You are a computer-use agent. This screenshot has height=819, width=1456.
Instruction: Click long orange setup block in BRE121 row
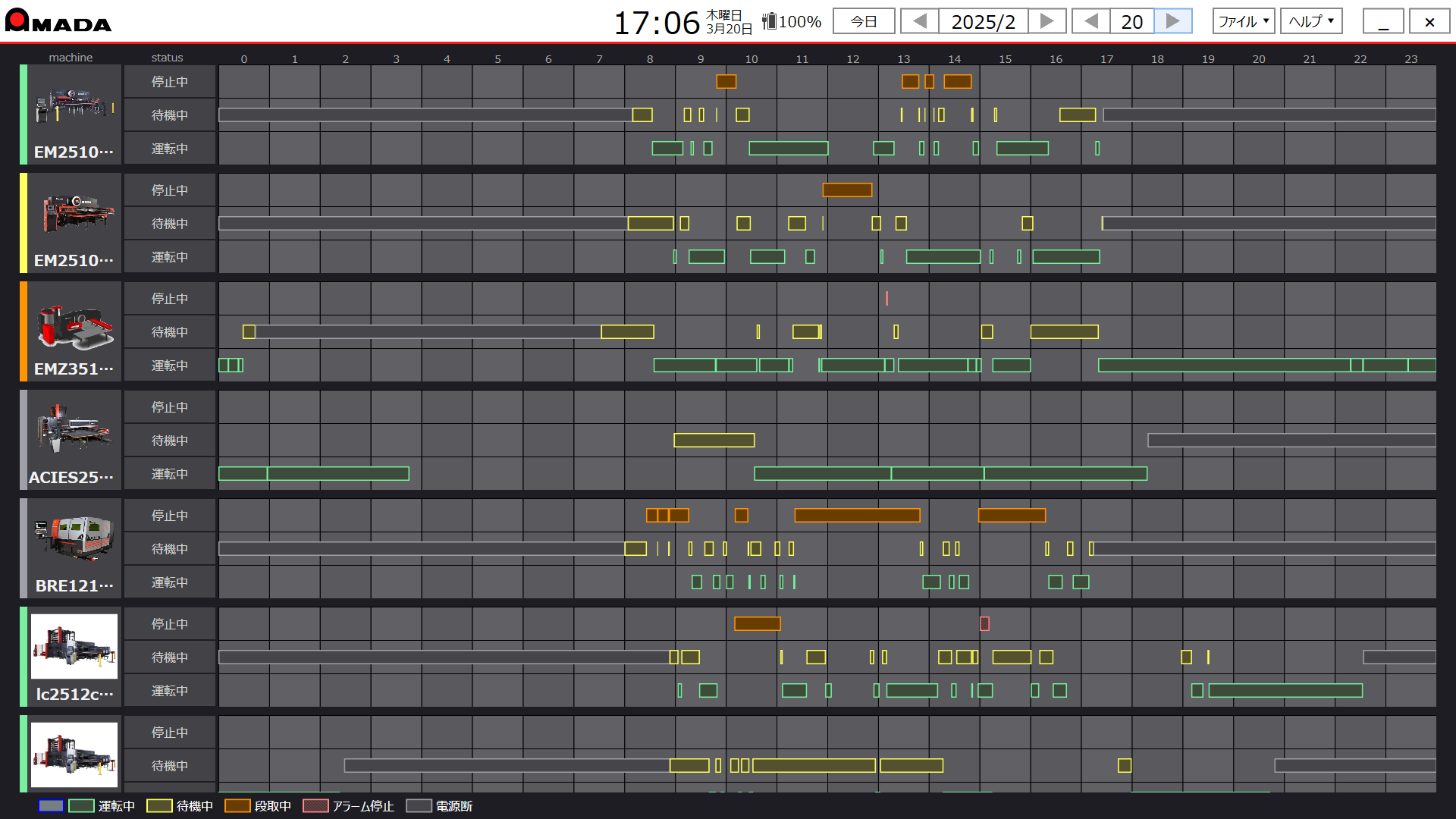(857, 516)
